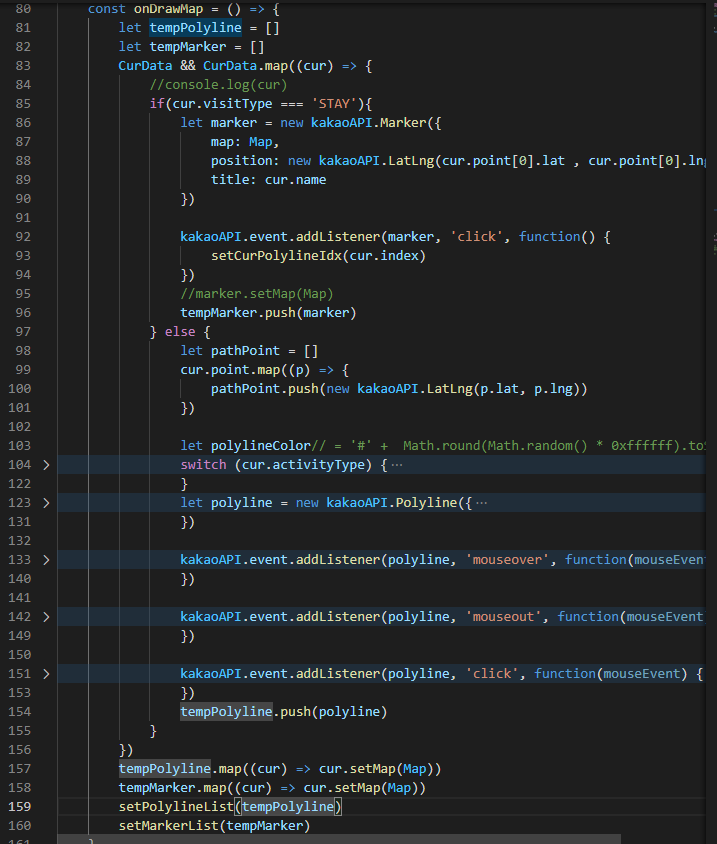The height and width of the screenshot is (844, 717).
Task: Unfold the mouseover listener at line 133
Action: click(x=46, y=560)
